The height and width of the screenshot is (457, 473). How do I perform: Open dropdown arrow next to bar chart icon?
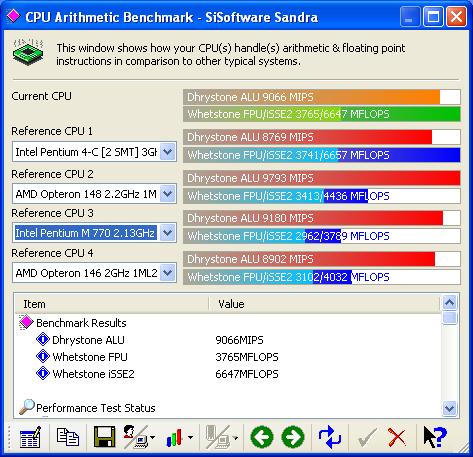[191, 437]
